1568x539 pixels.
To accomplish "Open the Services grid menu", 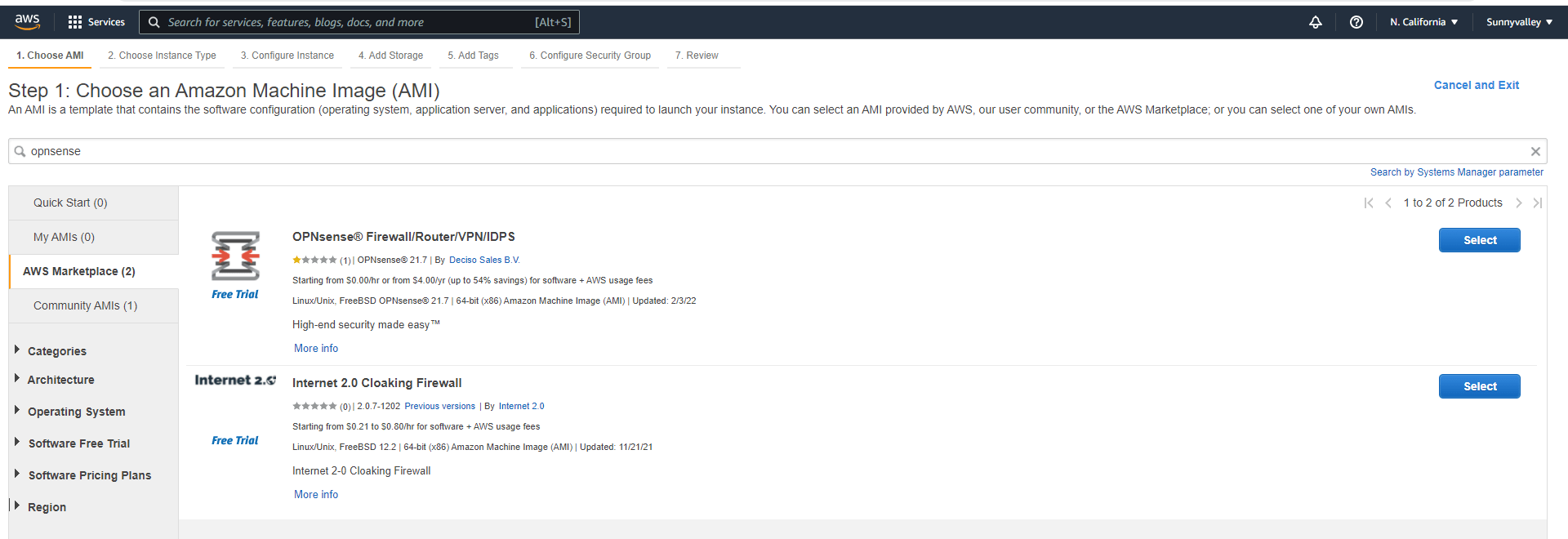I will tap(96, 22).
